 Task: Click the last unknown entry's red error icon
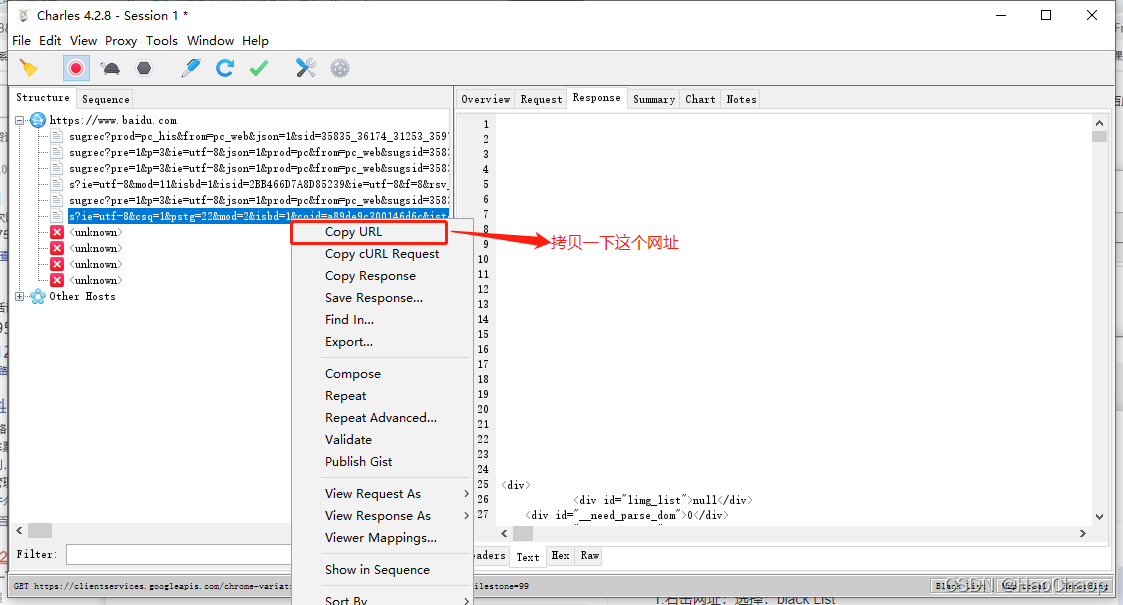57,280
